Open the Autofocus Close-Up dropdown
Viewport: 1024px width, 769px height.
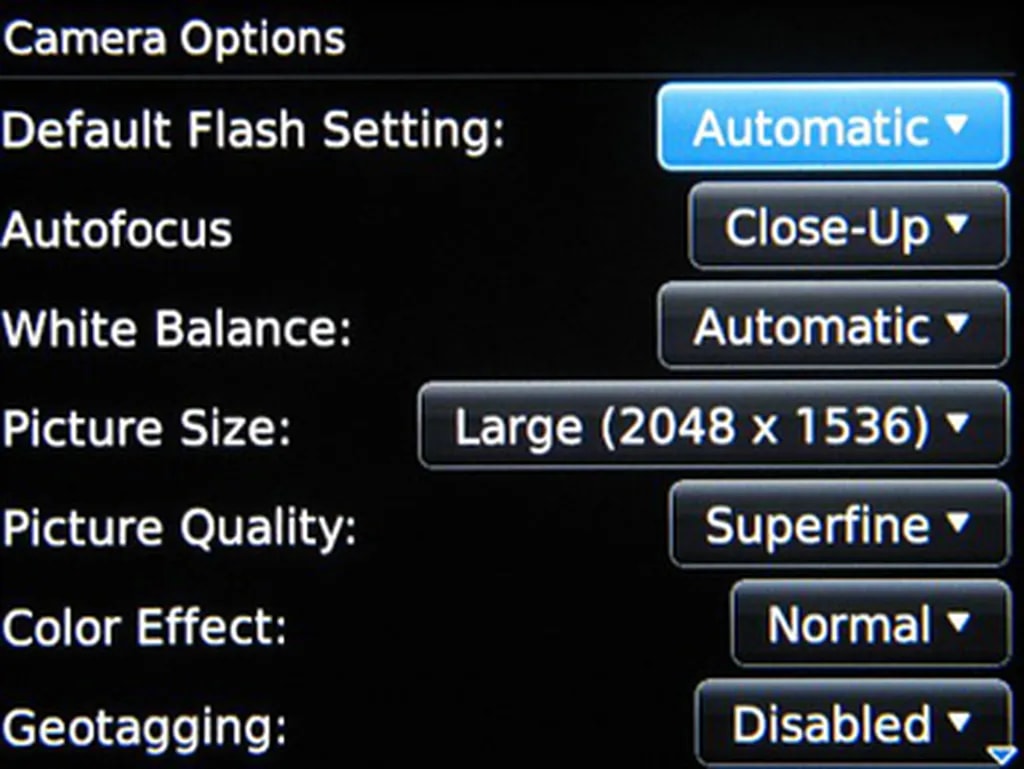[849, 226]
